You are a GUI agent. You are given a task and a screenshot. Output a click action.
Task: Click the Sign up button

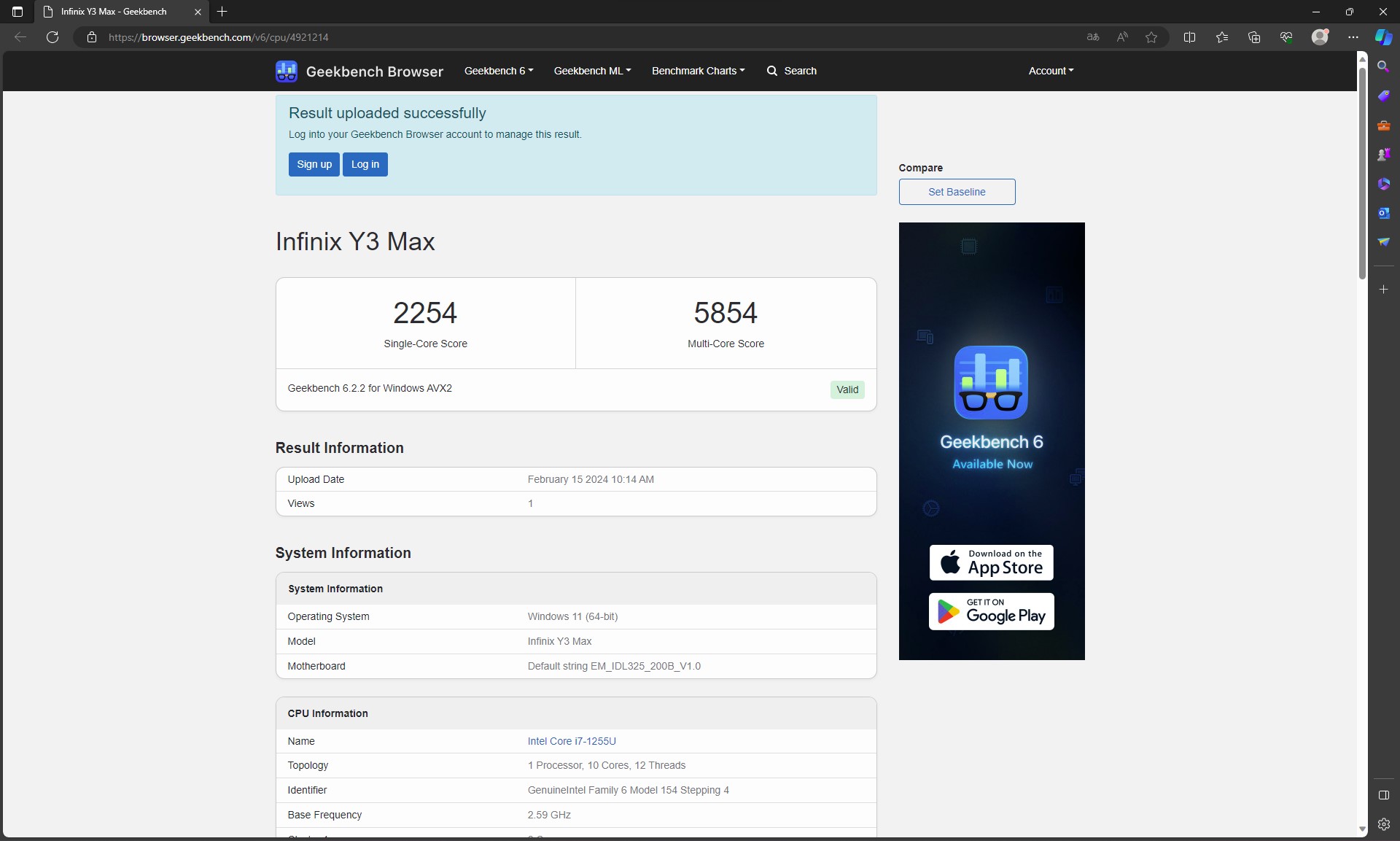314,164
